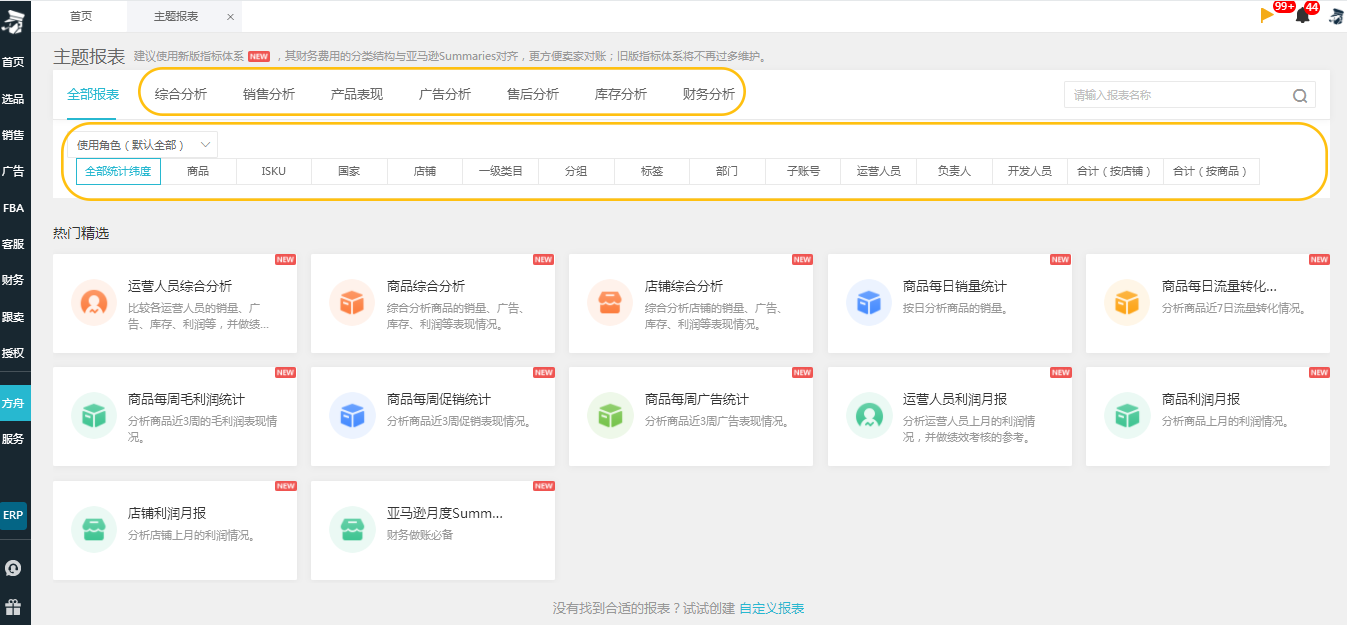Switch to the 全部报表 tab

[93, 95]
